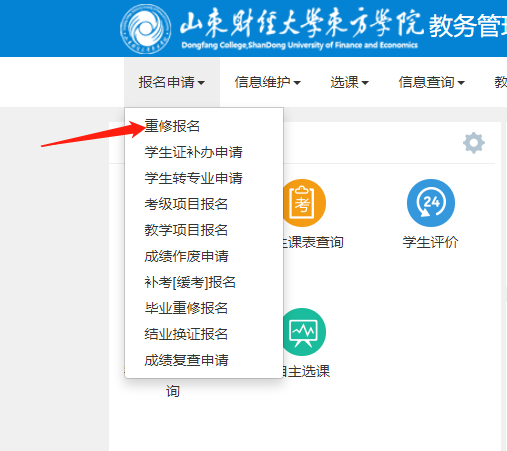Open 成绩作废申请 menu entry
Image resolution: width=507 pixels, height=451 pixels.
point(186,256)
